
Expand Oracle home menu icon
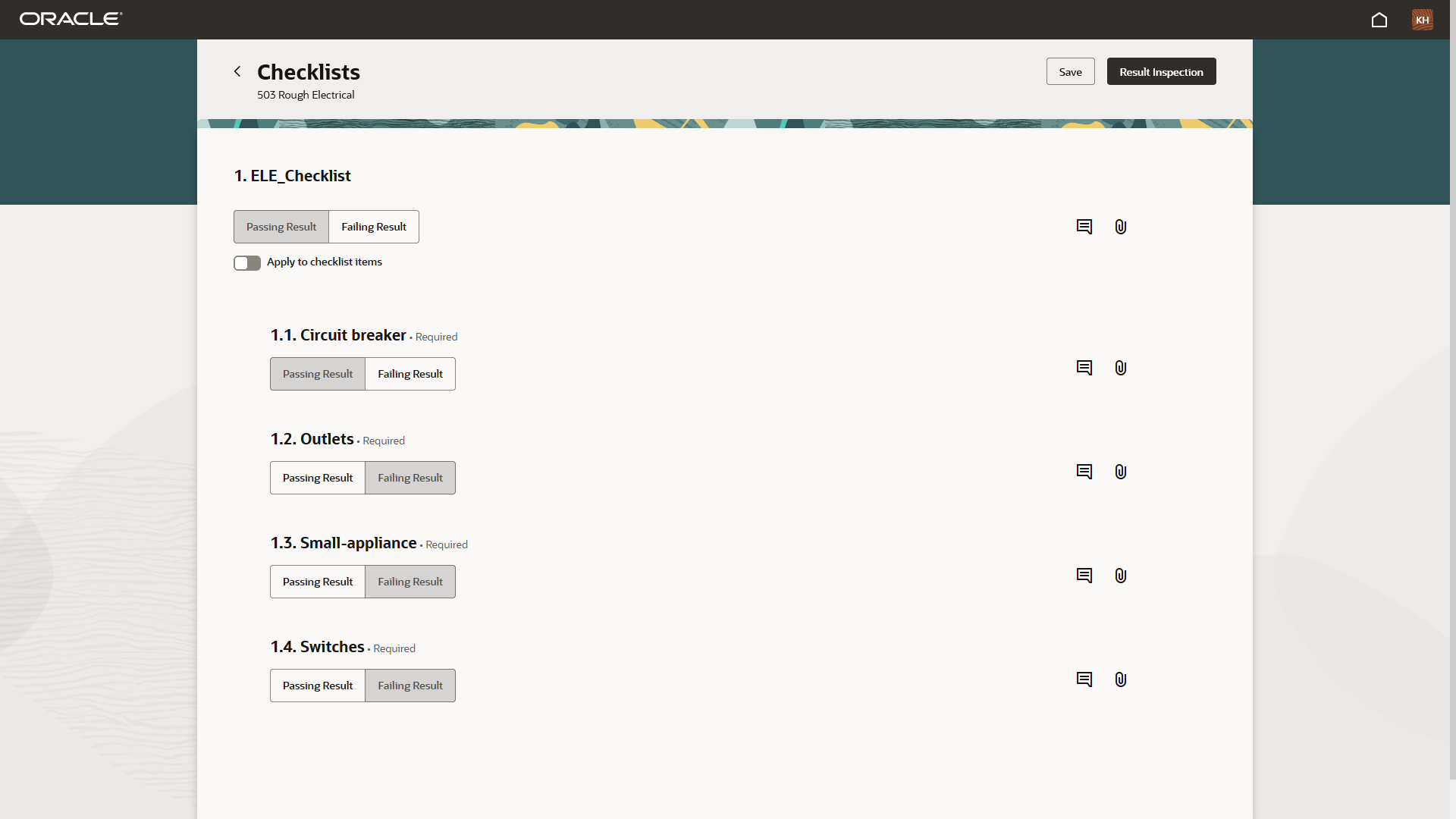pos(1380,20)
